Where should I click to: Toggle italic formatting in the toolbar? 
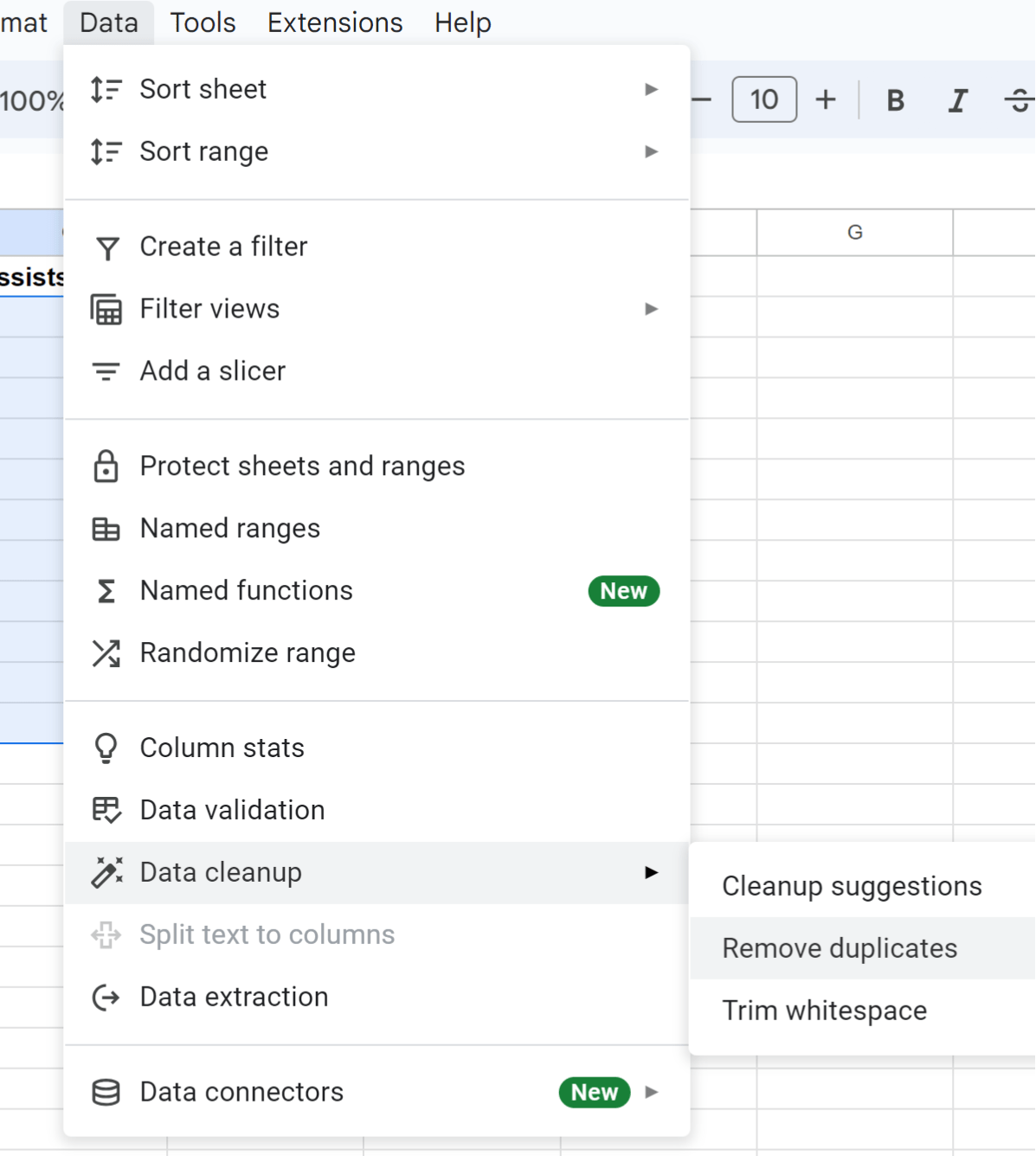click(x=957, y=100)
